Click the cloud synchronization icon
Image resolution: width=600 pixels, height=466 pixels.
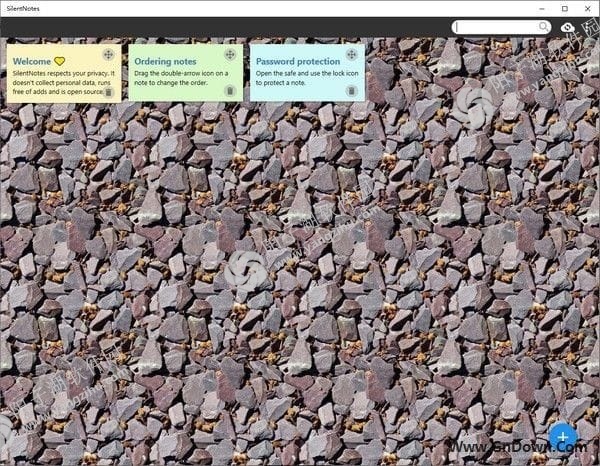(x=568, y=27)
